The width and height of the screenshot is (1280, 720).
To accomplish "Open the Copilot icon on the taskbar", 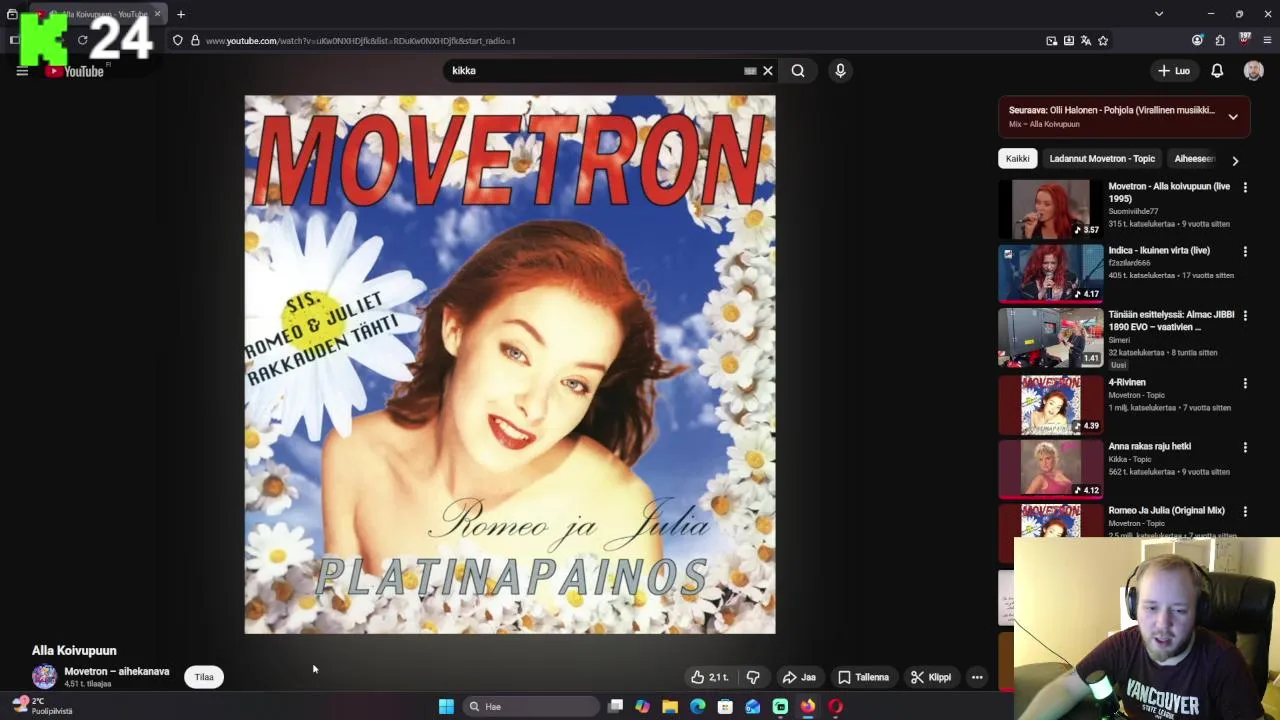I will pos(643,706).
